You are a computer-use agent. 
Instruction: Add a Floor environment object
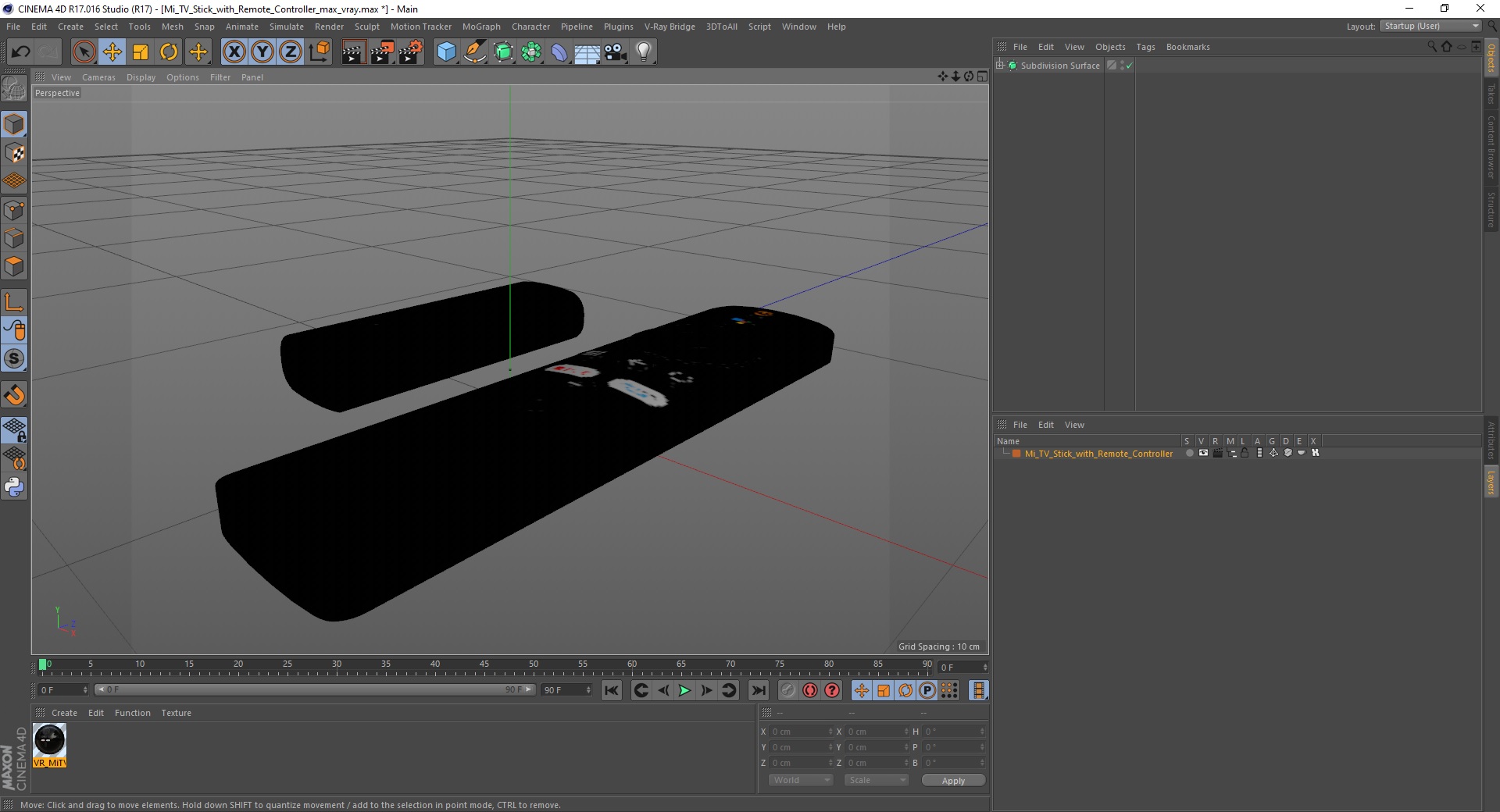click(587, 52)
